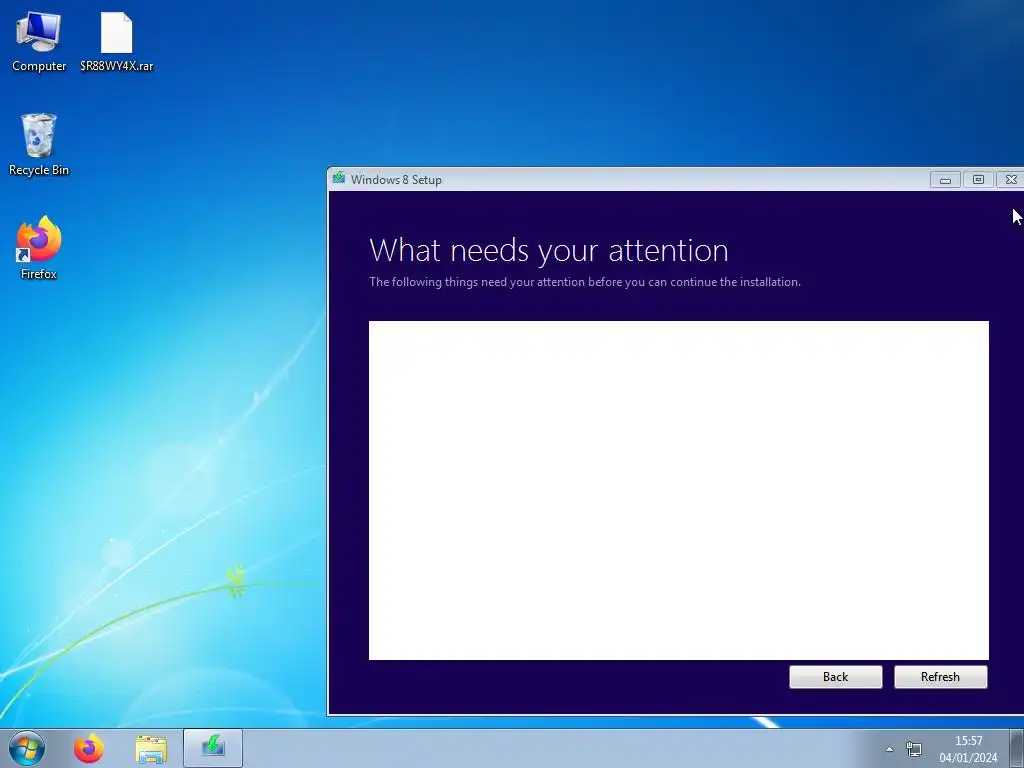Click the Refresh button in Setup

pos(940,677)
